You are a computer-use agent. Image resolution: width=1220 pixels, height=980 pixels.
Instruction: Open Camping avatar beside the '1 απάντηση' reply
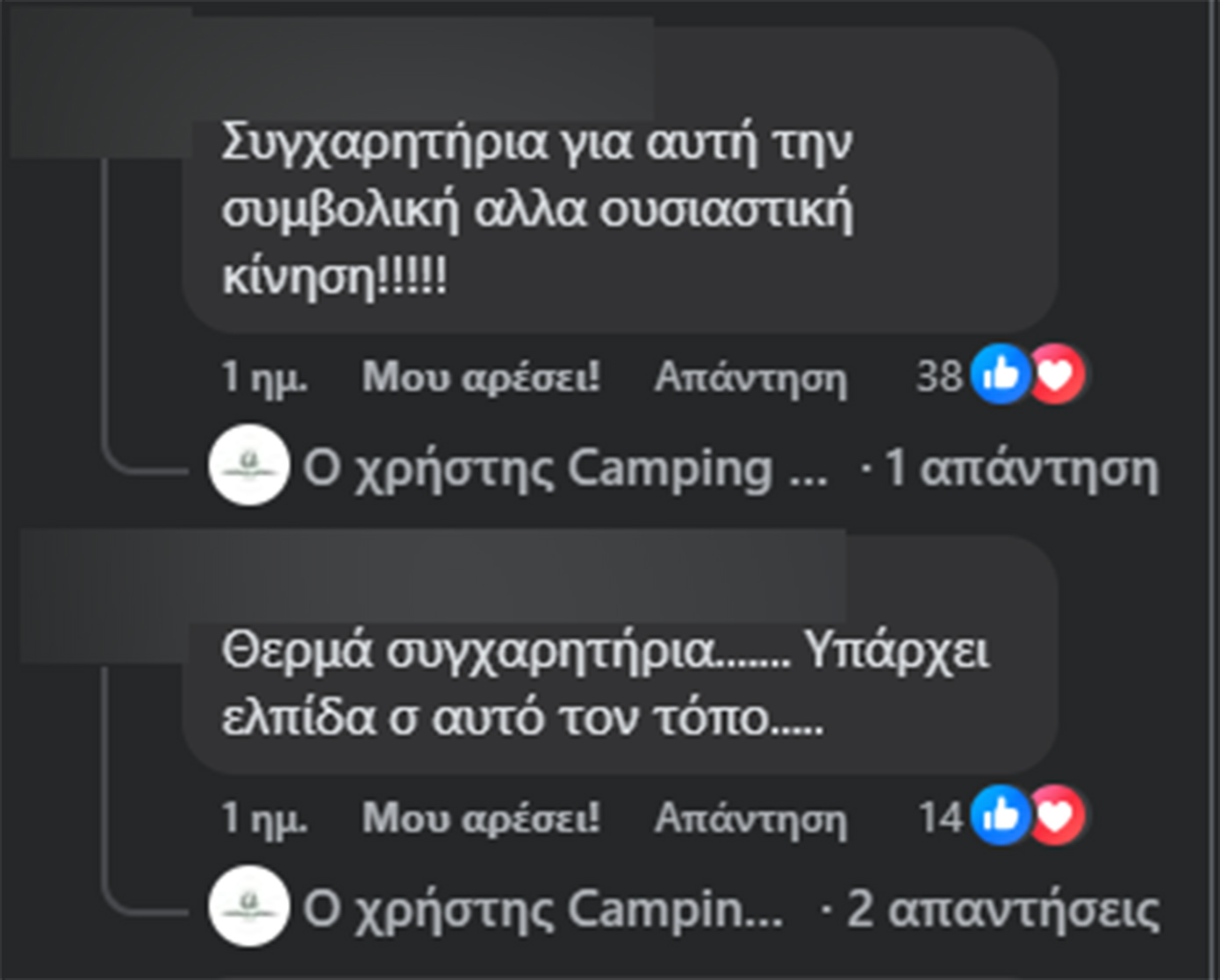point(249,465)
